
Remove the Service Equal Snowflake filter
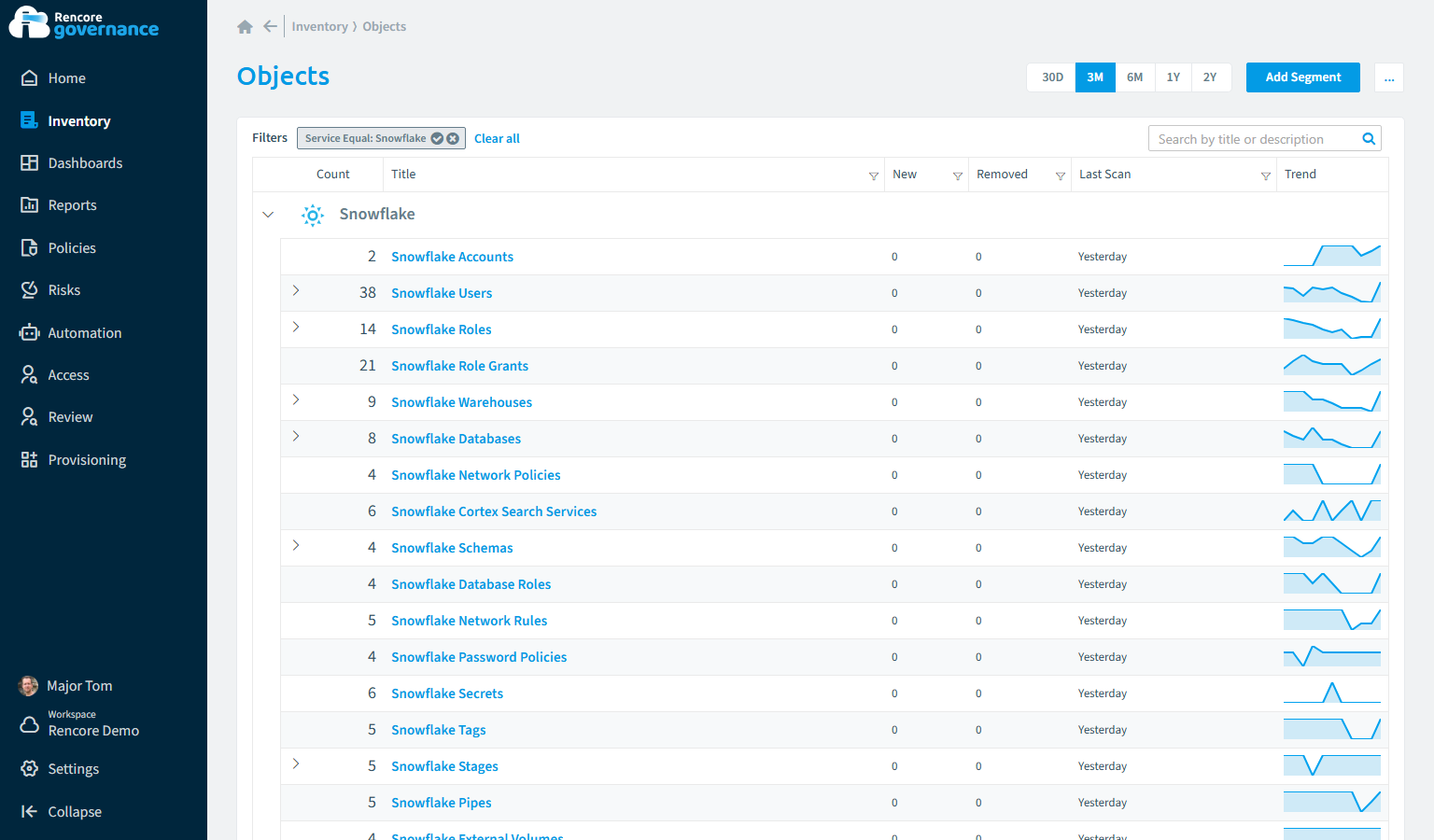click(454, 138)
